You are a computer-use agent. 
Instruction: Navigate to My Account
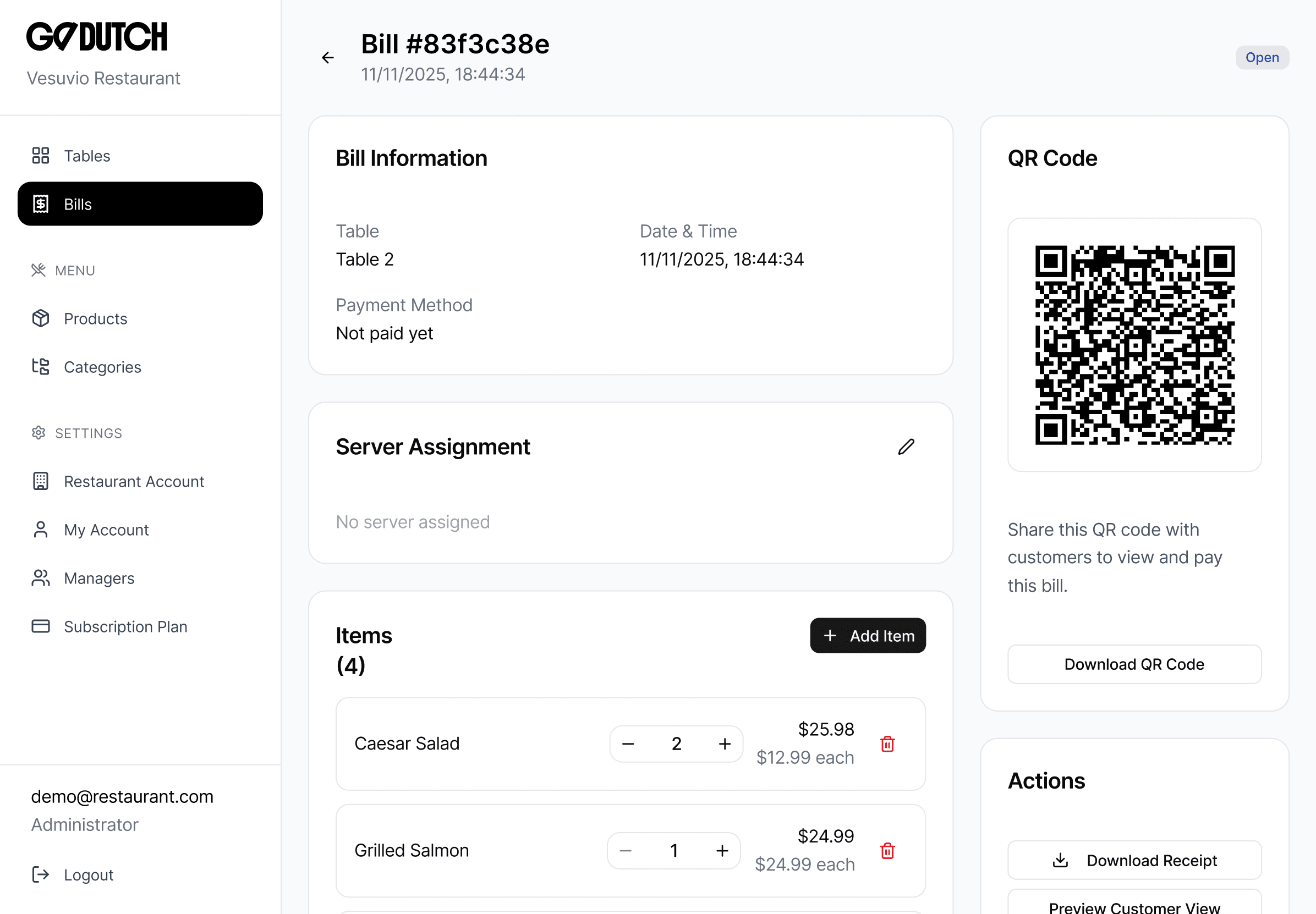106,530
